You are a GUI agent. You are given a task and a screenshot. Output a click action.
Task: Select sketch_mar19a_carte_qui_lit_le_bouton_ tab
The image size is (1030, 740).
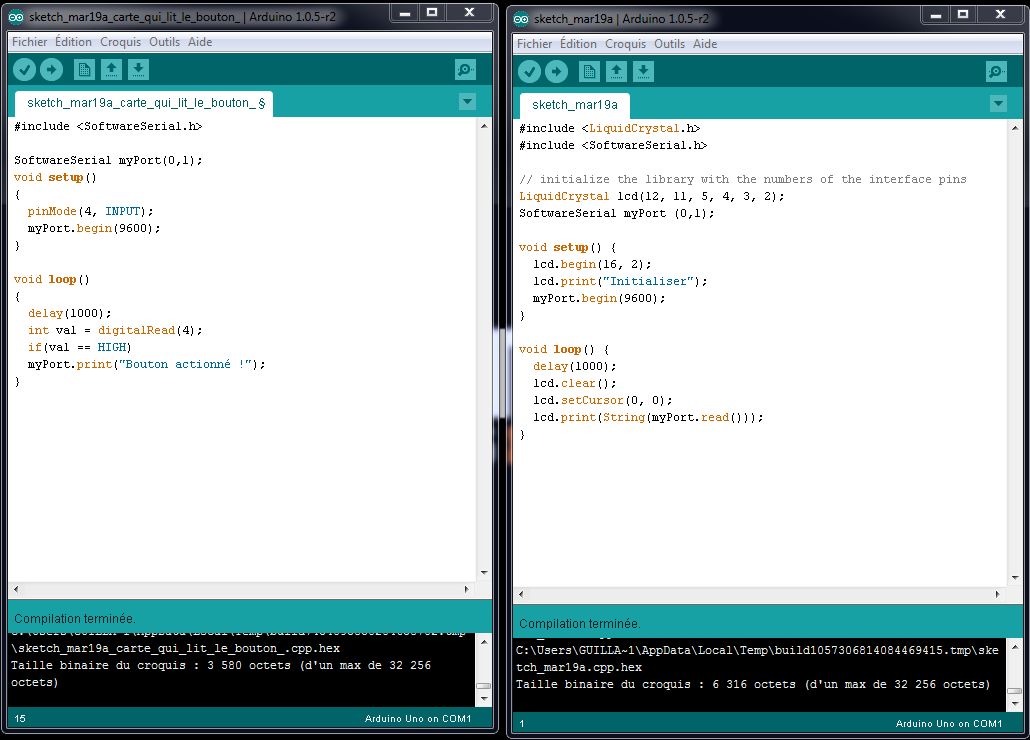(144, 103)
